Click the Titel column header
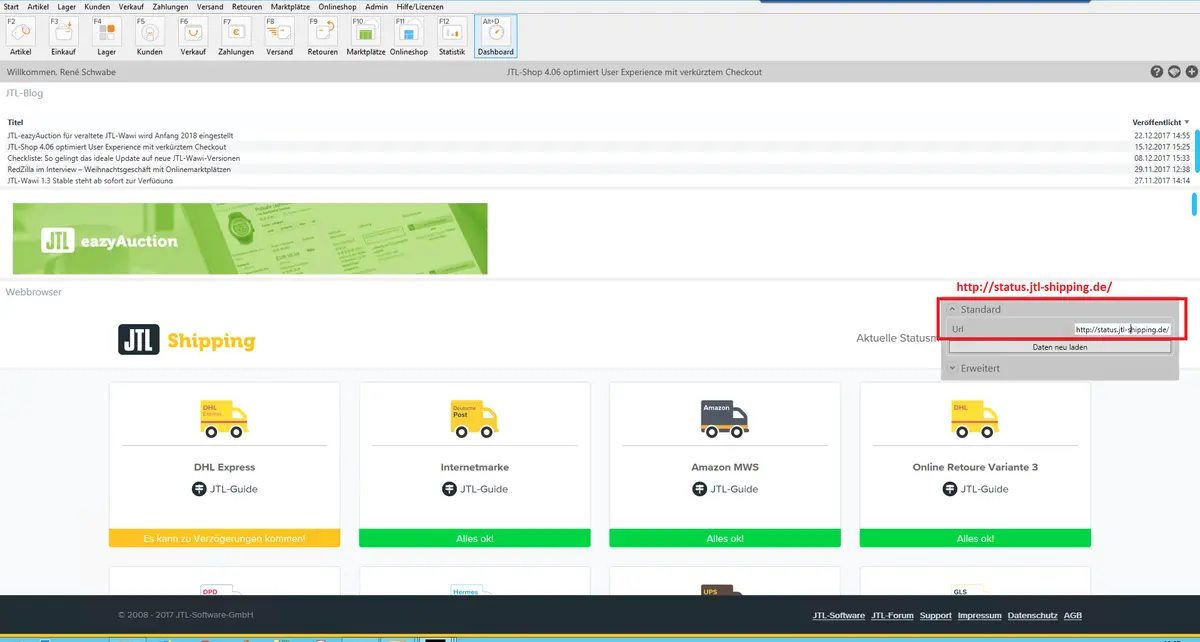This screenshot has height=642, width=1200. coord(15,122)
